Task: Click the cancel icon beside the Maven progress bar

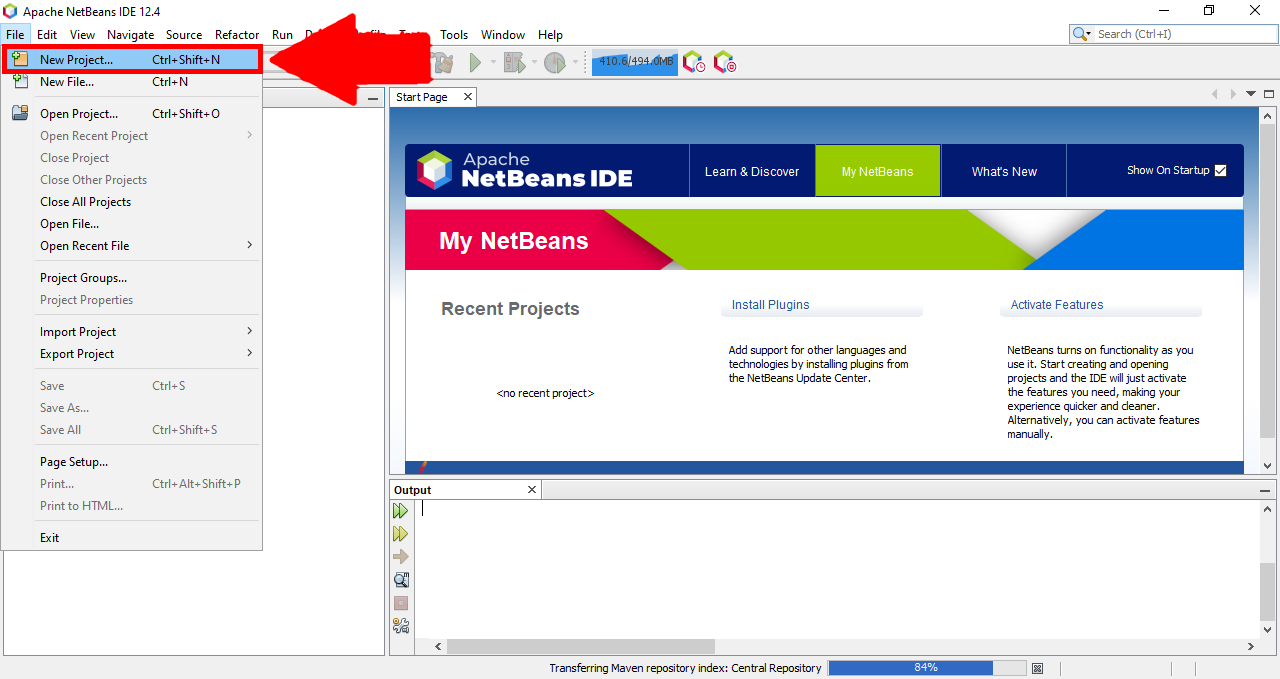Action: [1038, 668]
